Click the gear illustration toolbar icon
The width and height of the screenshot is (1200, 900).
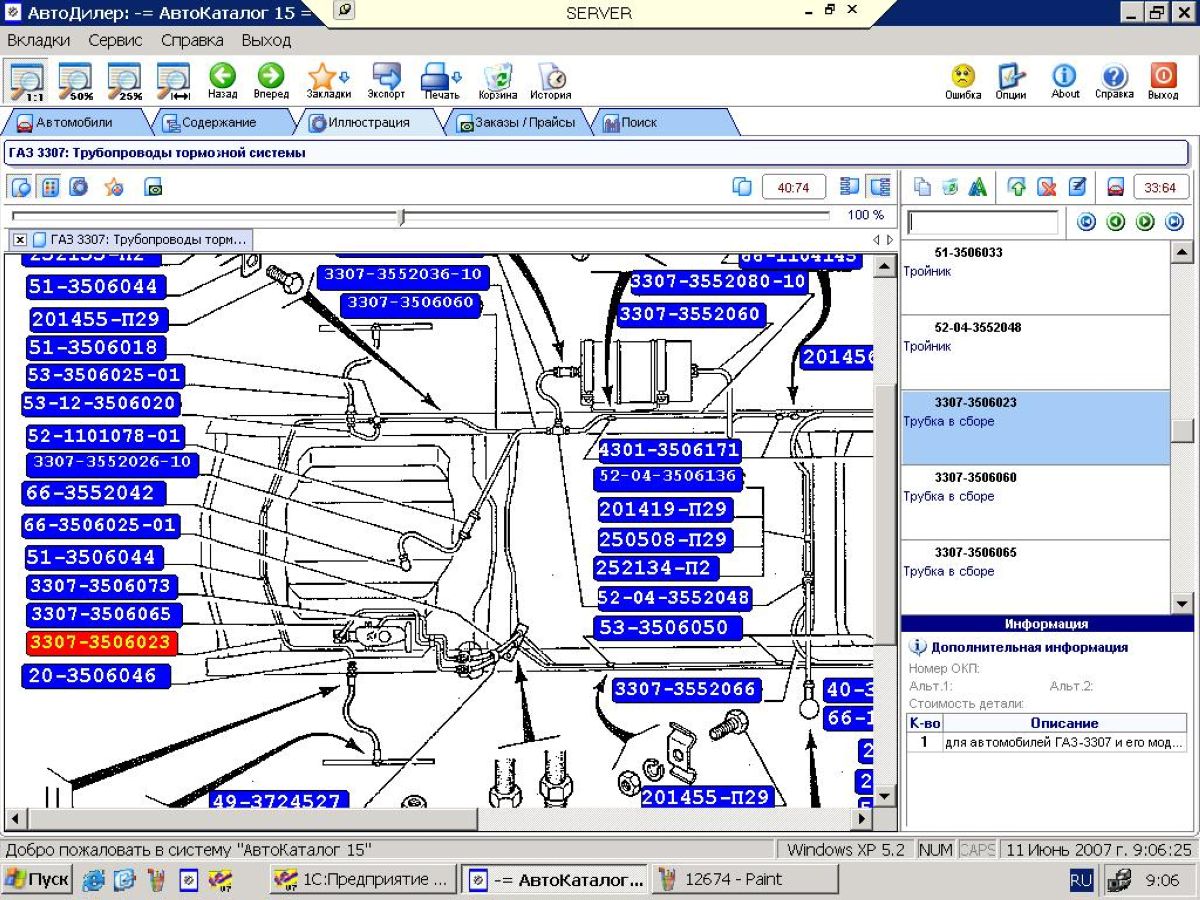(x=78, y=187)
